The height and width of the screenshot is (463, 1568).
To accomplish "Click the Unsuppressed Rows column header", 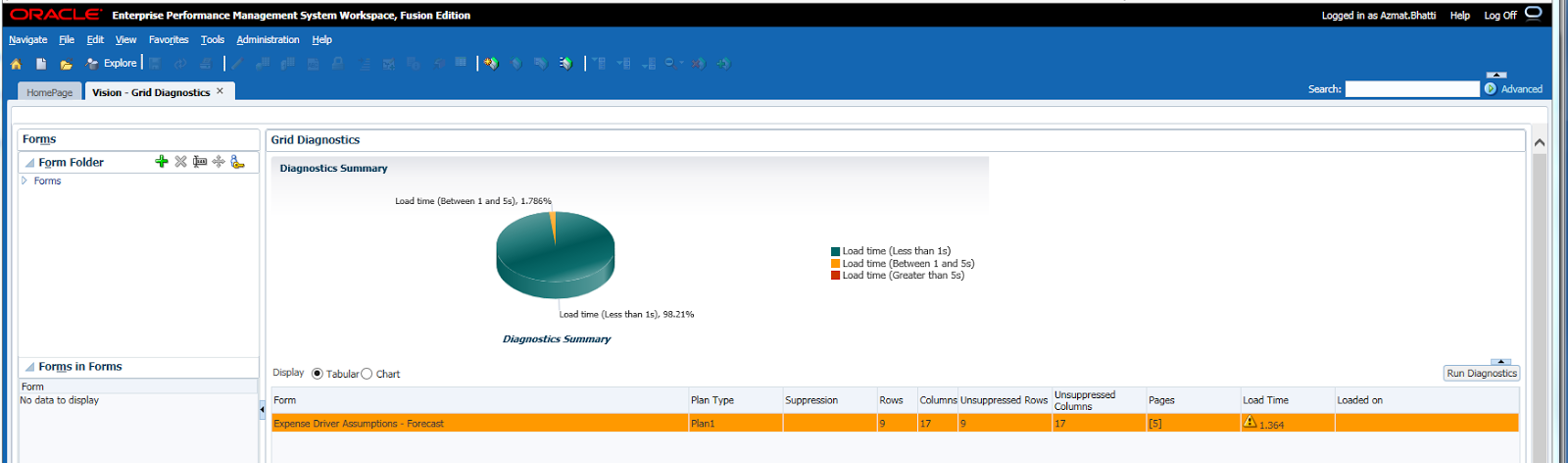I will pyautogui.click(x=1004, y=400).
